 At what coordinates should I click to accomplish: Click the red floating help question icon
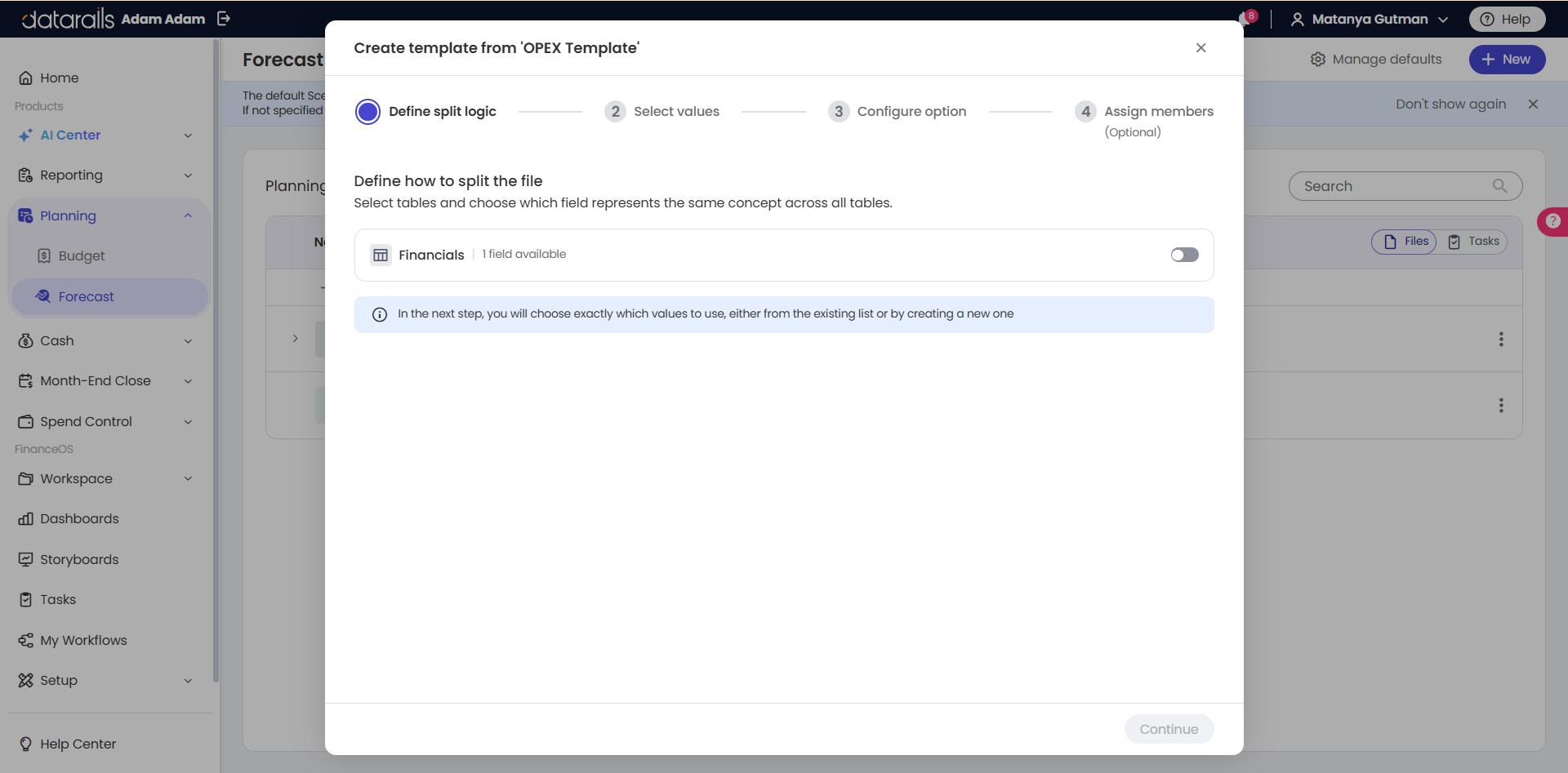tap(1553, 221)
